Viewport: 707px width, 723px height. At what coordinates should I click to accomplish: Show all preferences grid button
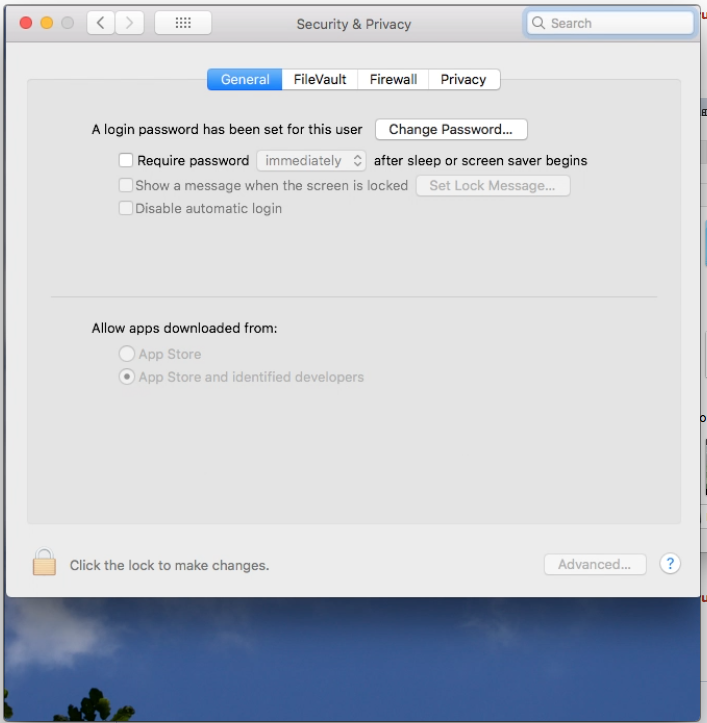(x=183, y=23)
